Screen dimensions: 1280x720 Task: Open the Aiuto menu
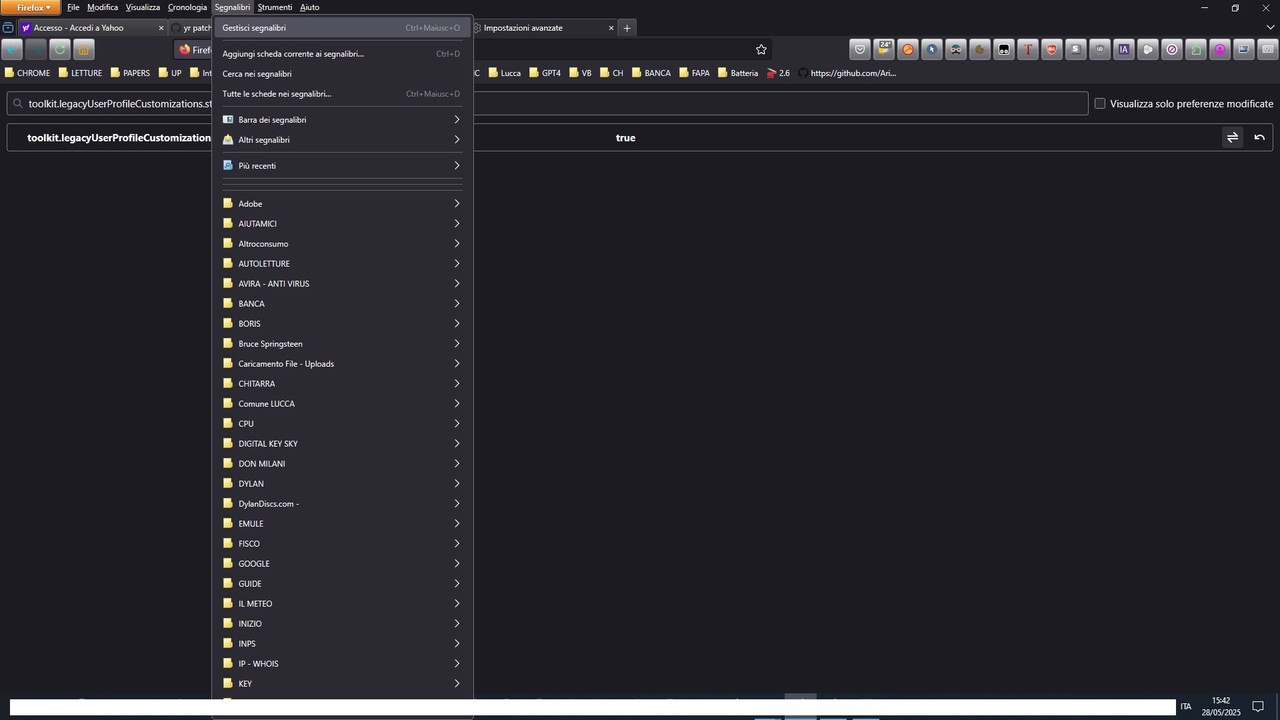[x=310, y=7]
